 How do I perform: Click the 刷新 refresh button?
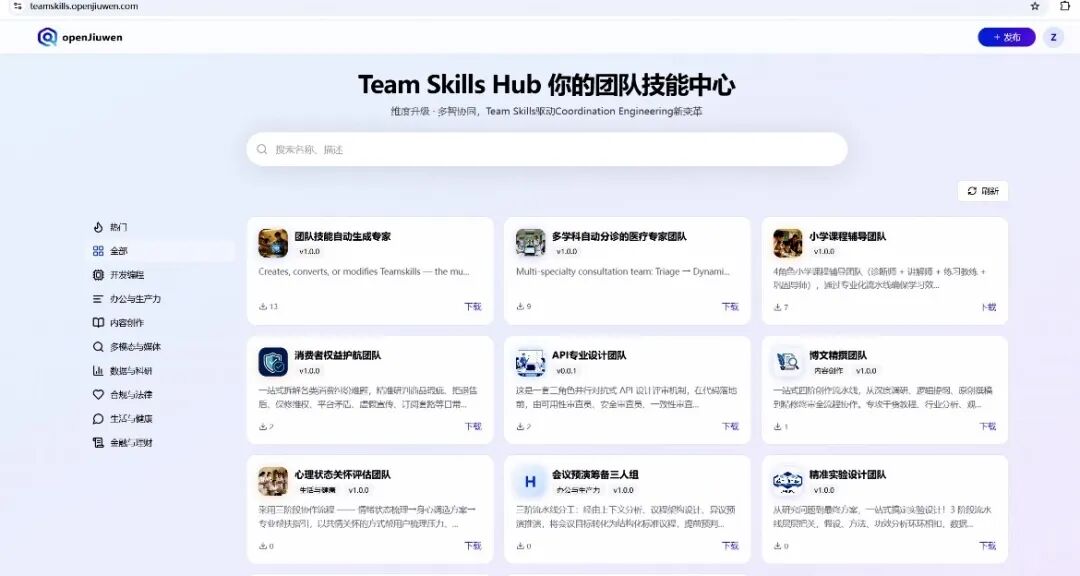click(982, 190)
